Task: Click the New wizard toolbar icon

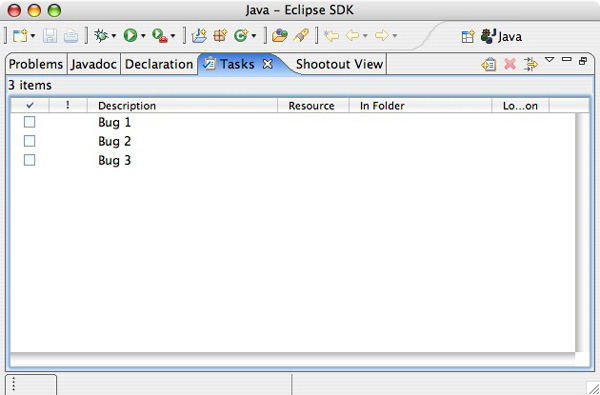Action: [20, 36]
